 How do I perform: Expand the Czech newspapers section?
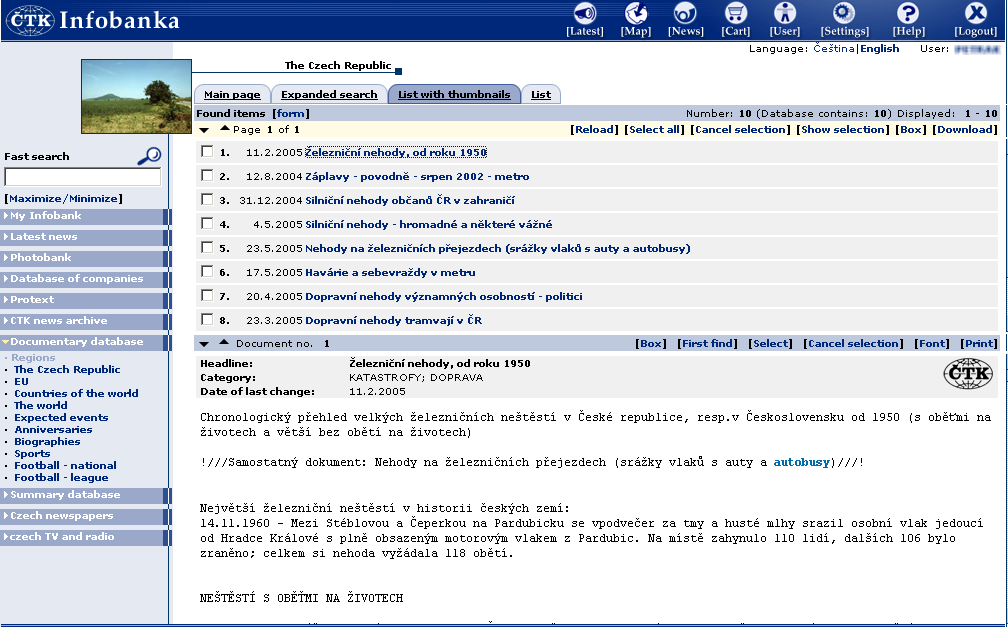[84, 516]
